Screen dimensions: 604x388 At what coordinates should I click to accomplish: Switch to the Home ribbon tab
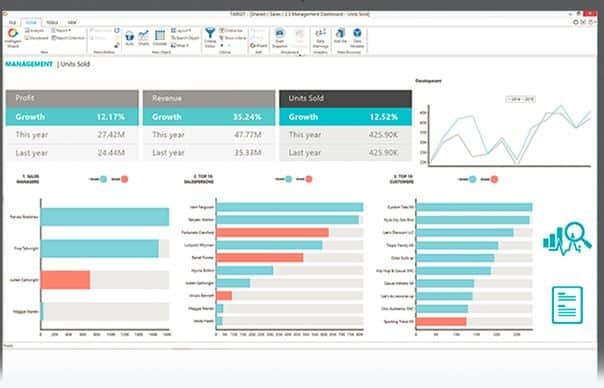[x=31, y=22]
